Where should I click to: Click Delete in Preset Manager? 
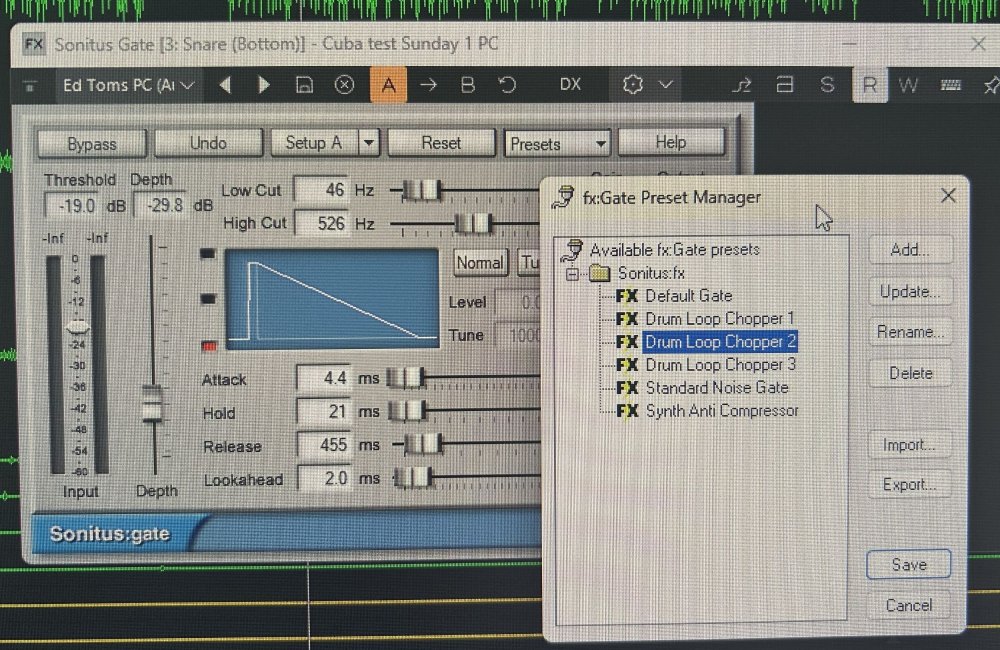910,373
